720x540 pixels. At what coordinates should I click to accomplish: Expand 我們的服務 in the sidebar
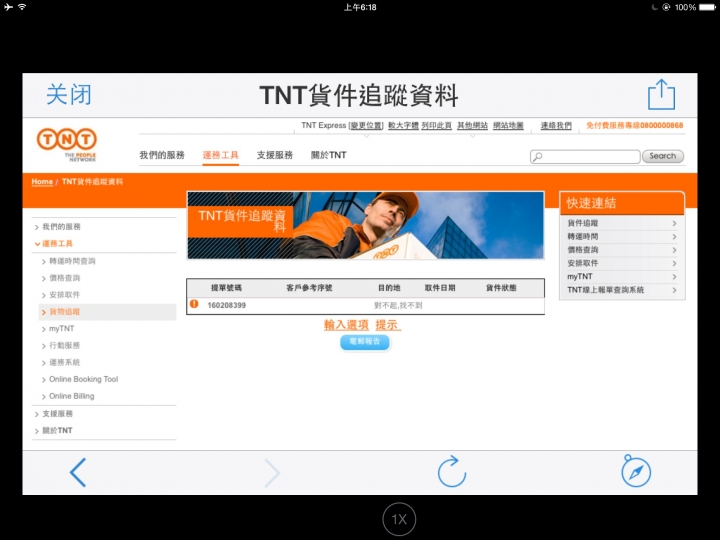pos(61,226)
